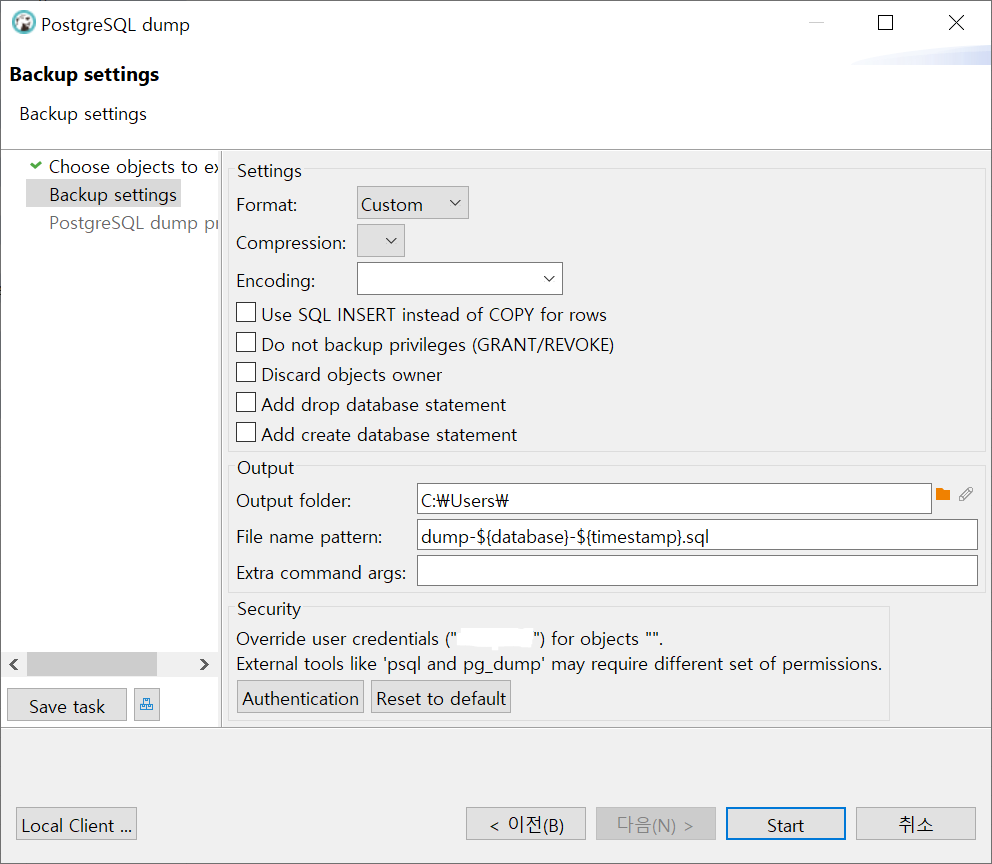The image size is (992, 864).
Task: Click the right arrow of the sidebar scrollbar
Action: 204,665
